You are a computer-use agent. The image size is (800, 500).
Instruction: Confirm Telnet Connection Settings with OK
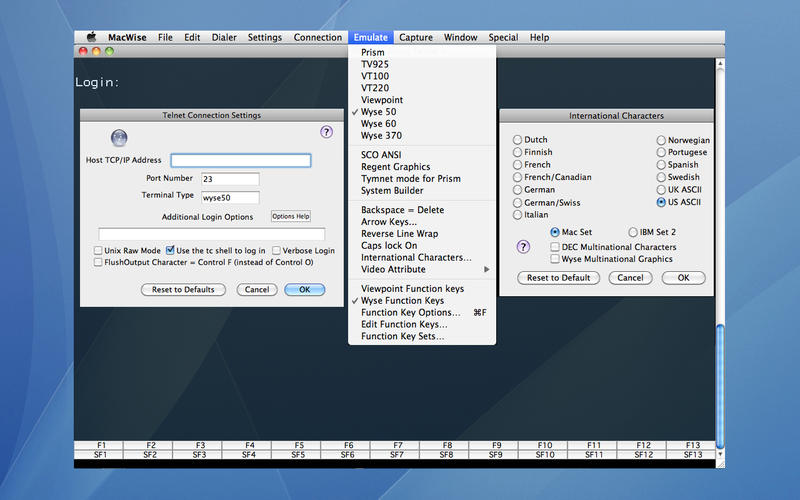pyautogui.click(x=305, y=290)
